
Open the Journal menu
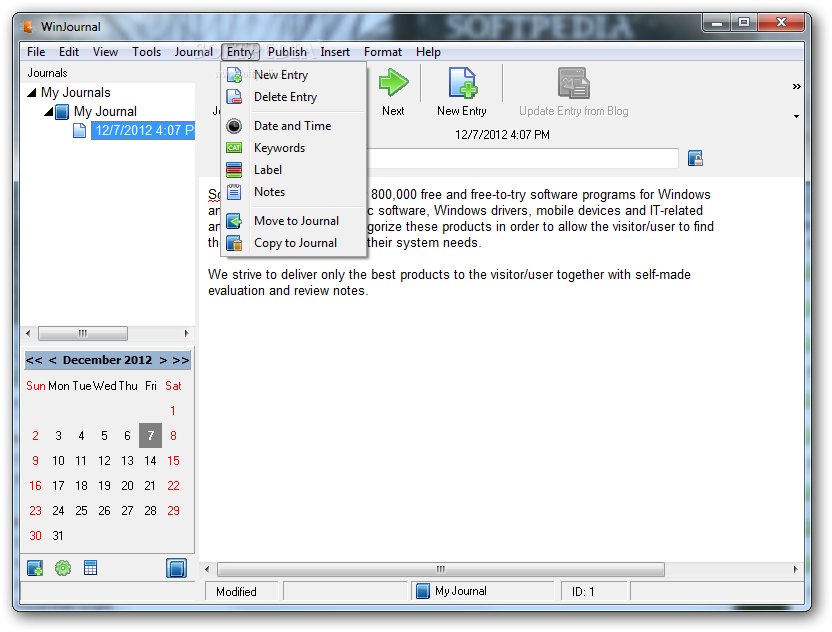pyautogui.click(x=194, y=52)
